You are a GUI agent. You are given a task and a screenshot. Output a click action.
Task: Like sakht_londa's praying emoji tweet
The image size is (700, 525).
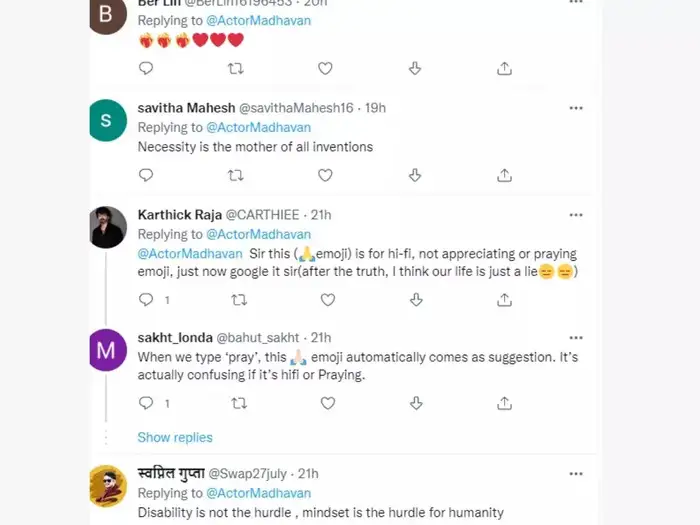point(325,403)
